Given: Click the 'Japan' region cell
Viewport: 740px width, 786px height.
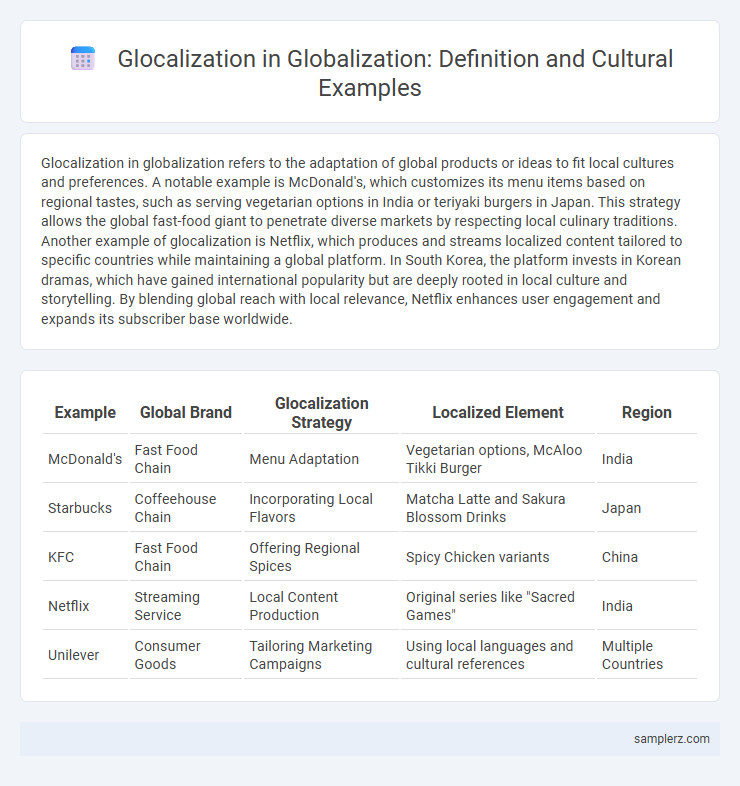Looking at the screenshot, I should pos(647,508).
